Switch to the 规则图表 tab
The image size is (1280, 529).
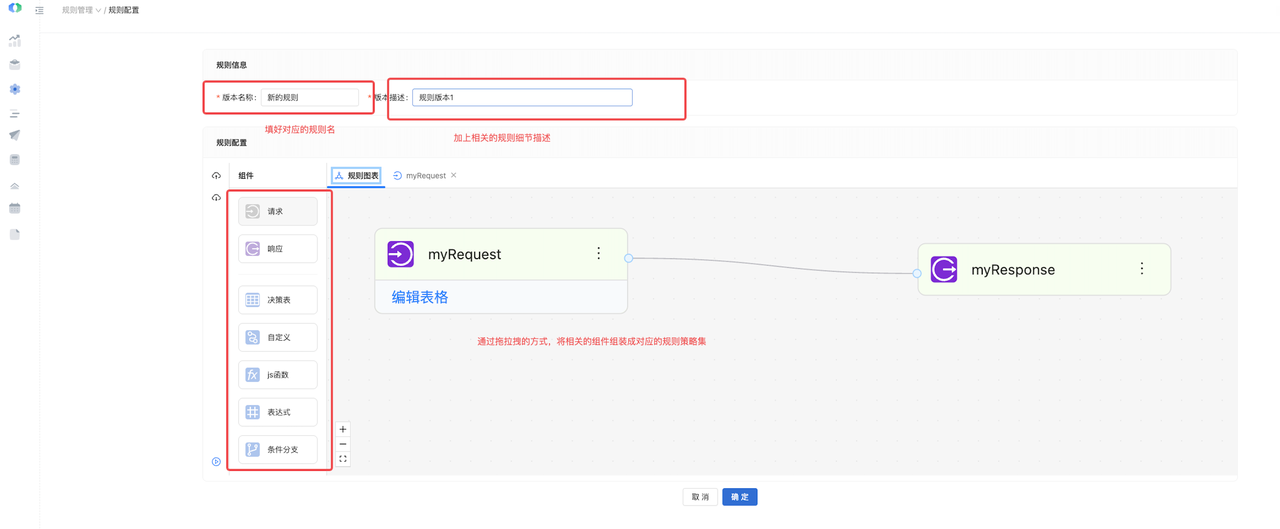356,175
